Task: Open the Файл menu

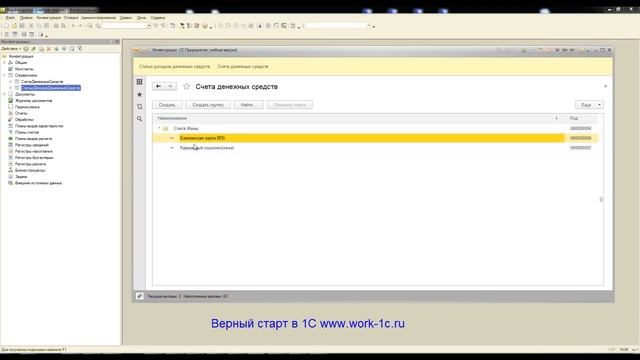Action: tap(10, 18)
